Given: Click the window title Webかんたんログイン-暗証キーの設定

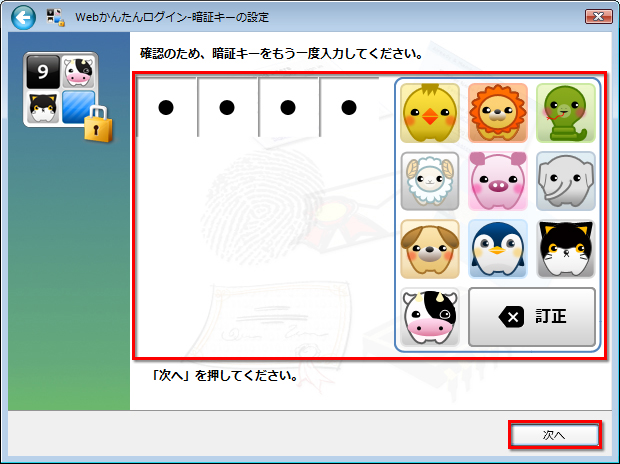Looking at the screenshot, I should (172, 17).
